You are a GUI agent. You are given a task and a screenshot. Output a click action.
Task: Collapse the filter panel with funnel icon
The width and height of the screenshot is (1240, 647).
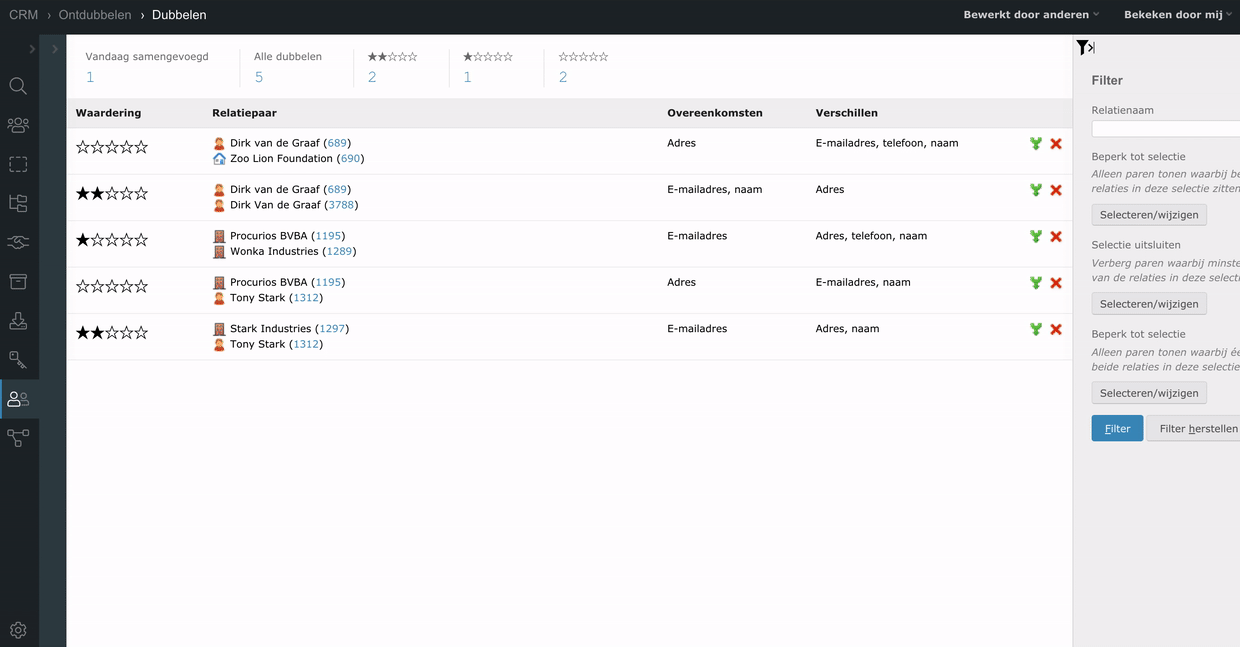1085,48
